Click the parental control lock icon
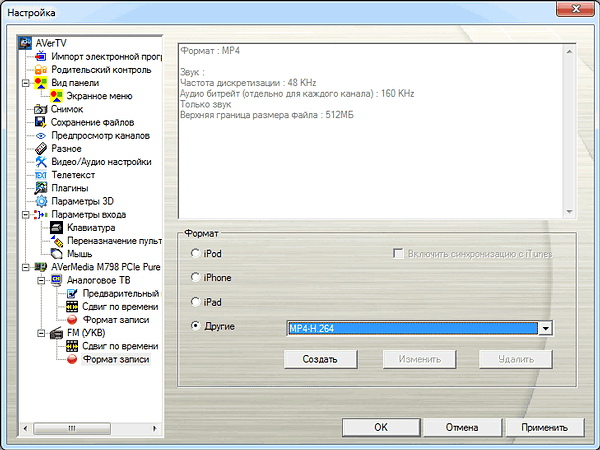The height and width of the screenshot is (450, 600). (41, 70)
